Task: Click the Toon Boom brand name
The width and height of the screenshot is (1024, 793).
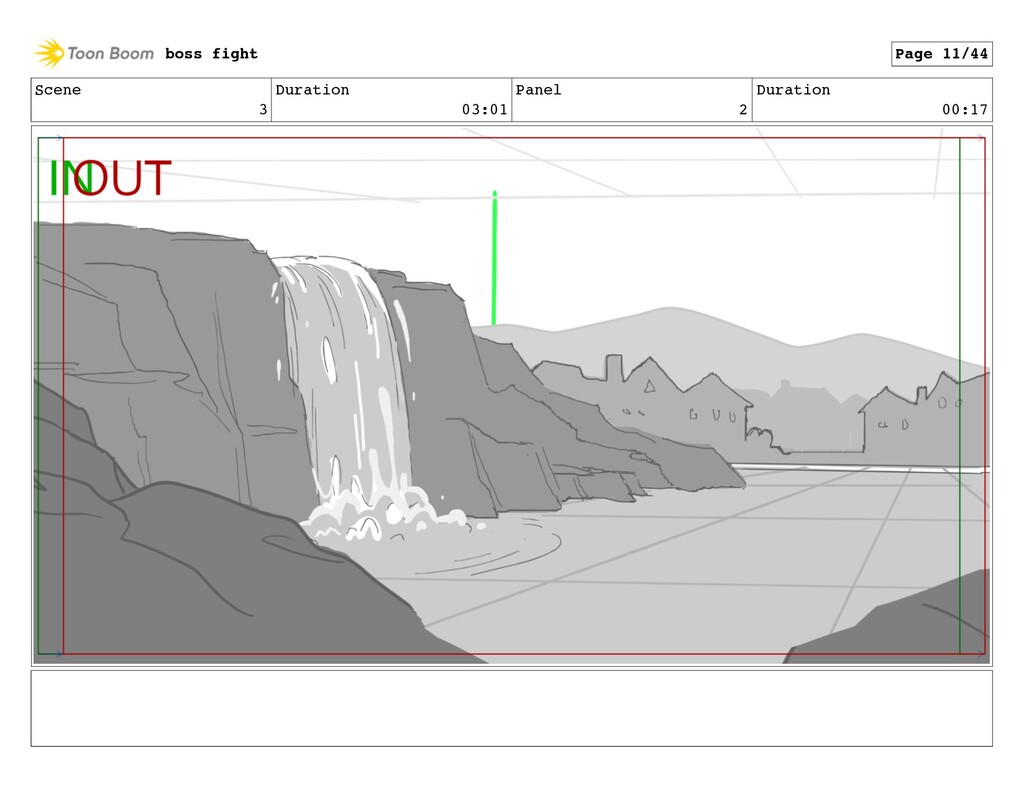Action: coord(110,54)
